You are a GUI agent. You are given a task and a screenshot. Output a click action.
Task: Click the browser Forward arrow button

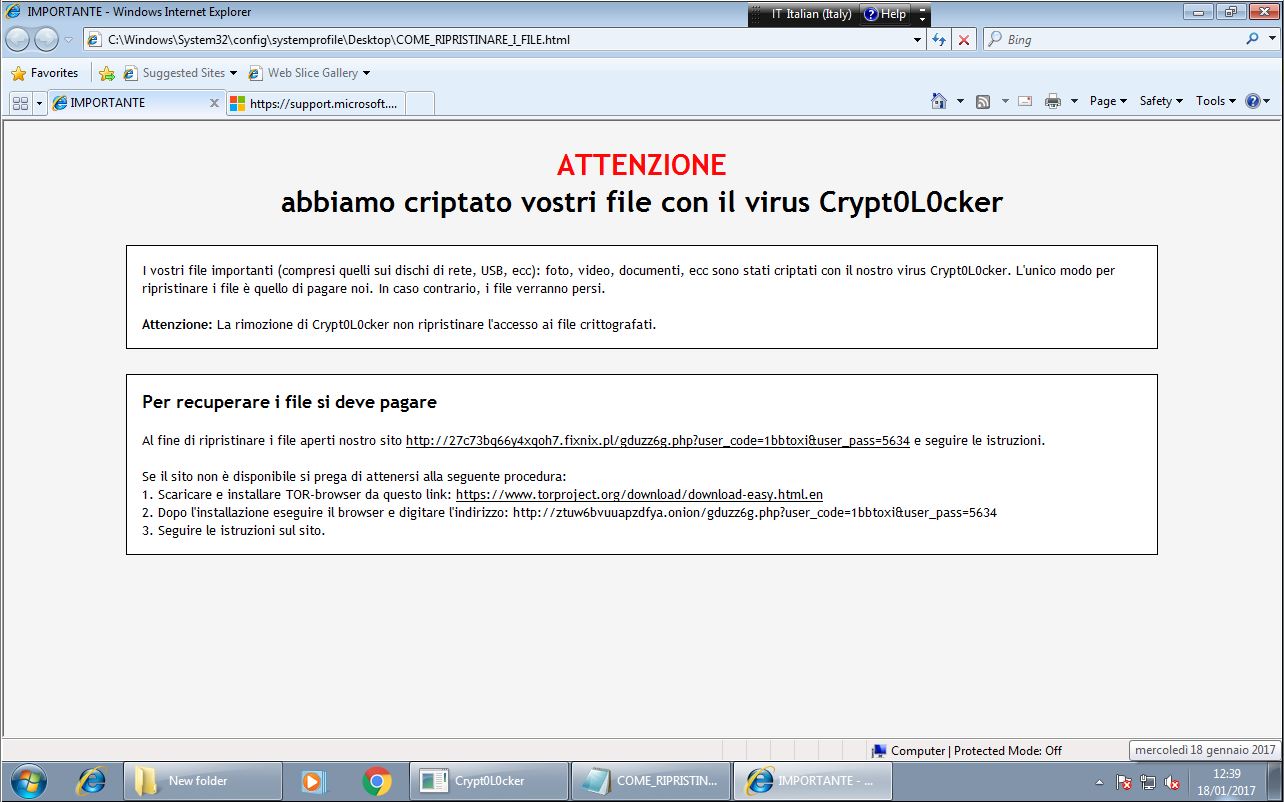[46, 40]
